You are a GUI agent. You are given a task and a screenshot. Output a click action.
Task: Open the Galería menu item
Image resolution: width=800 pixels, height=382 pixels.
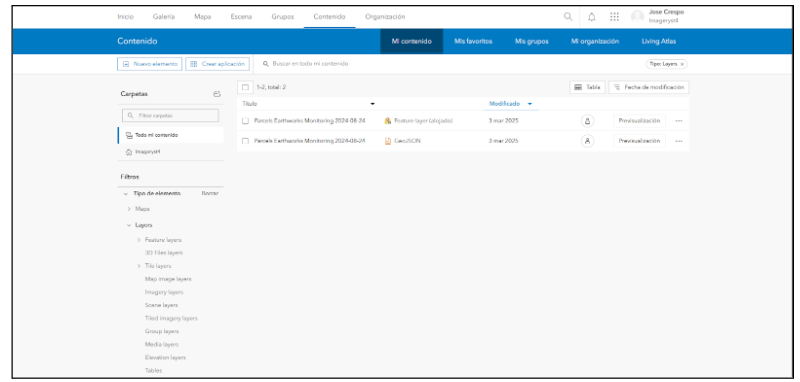(x=164, y=16)
